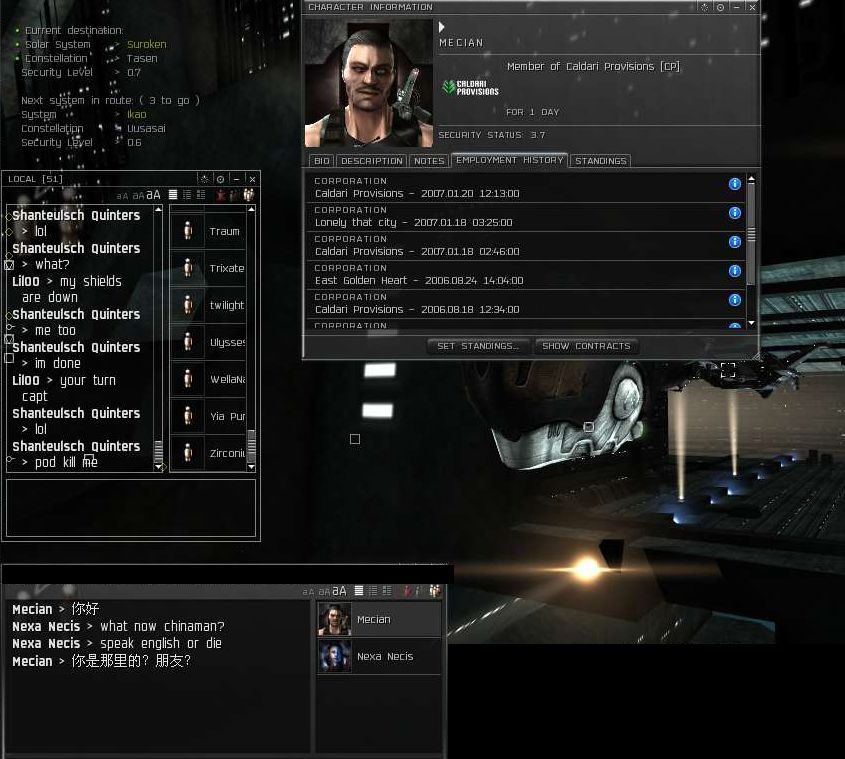845x759 pixels.
Task: Pin the Character Information window
Action: pyautogui.click(x=705, y=7)
